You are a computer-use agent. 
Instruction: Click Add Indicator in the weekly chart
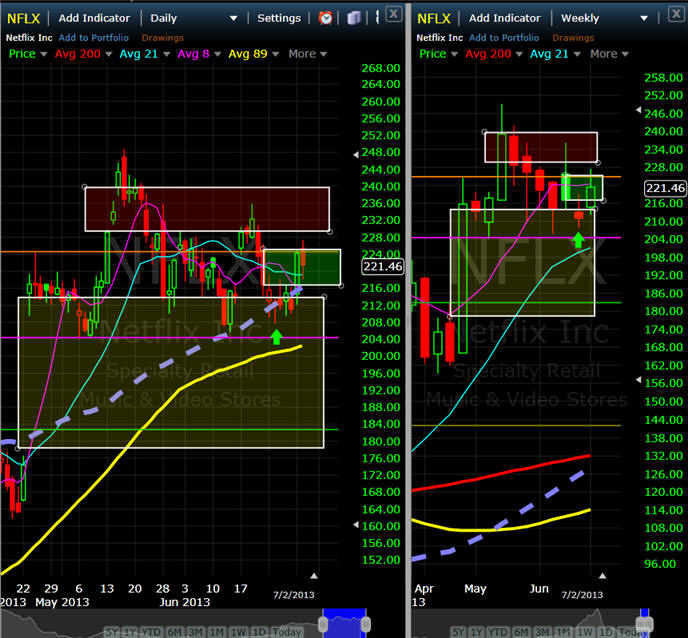506,18
